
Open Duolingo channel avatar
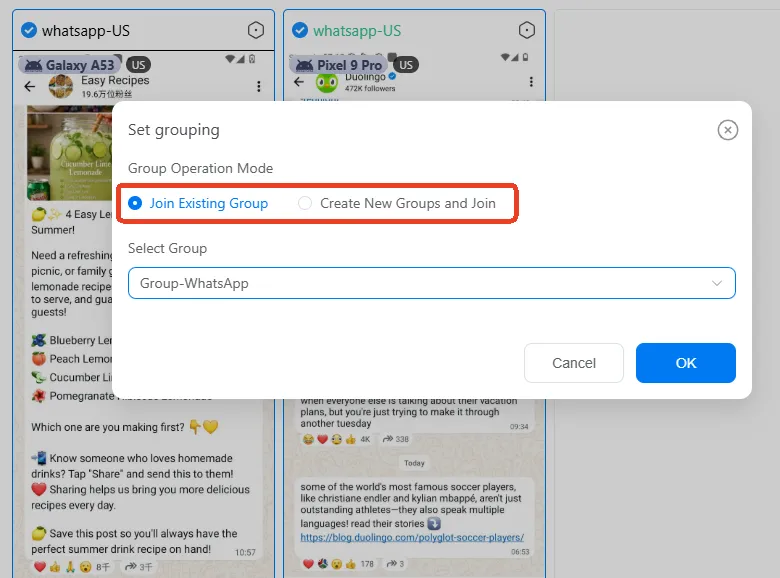pos(327,83)
